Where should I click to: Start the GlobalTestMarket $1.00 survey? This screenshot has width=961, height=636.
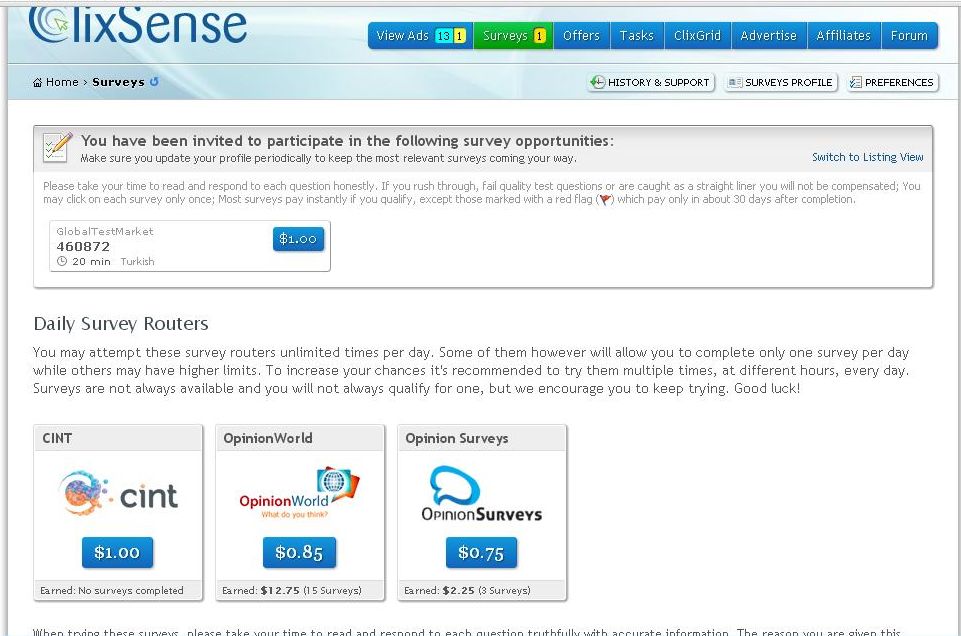coord(297,239)
